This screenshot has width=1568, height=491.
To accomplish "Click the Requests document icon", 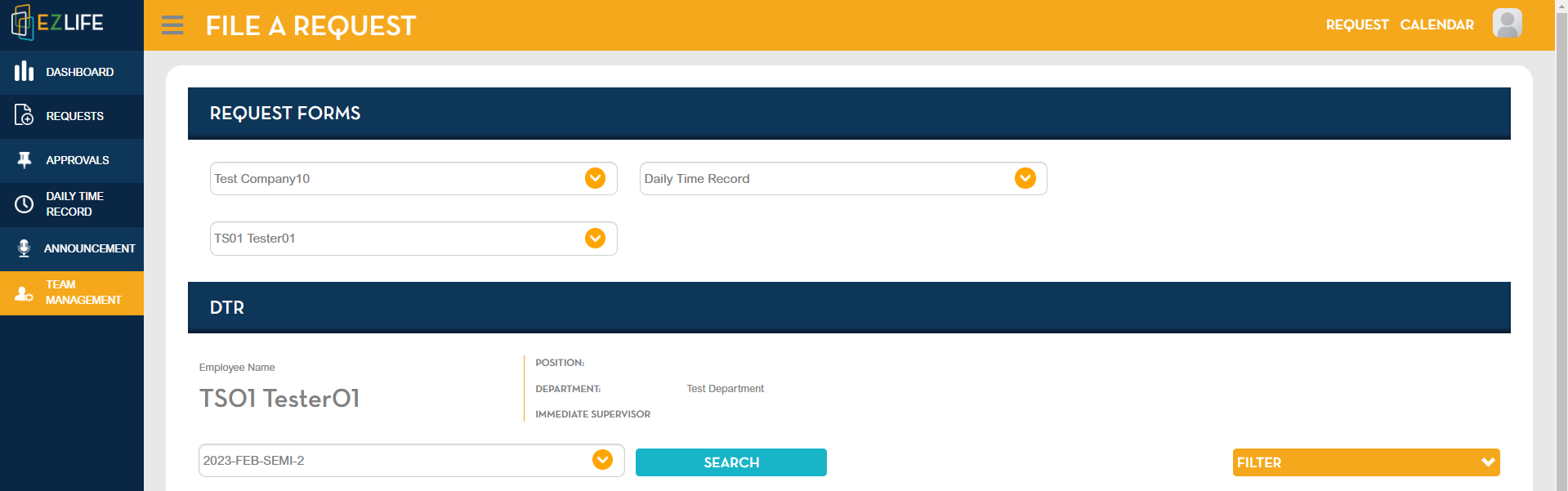I will 25,115.
